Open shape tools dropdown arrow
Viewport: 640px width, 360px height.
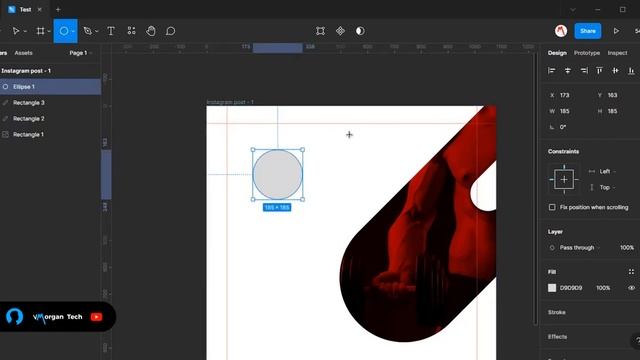pos(73,31)
